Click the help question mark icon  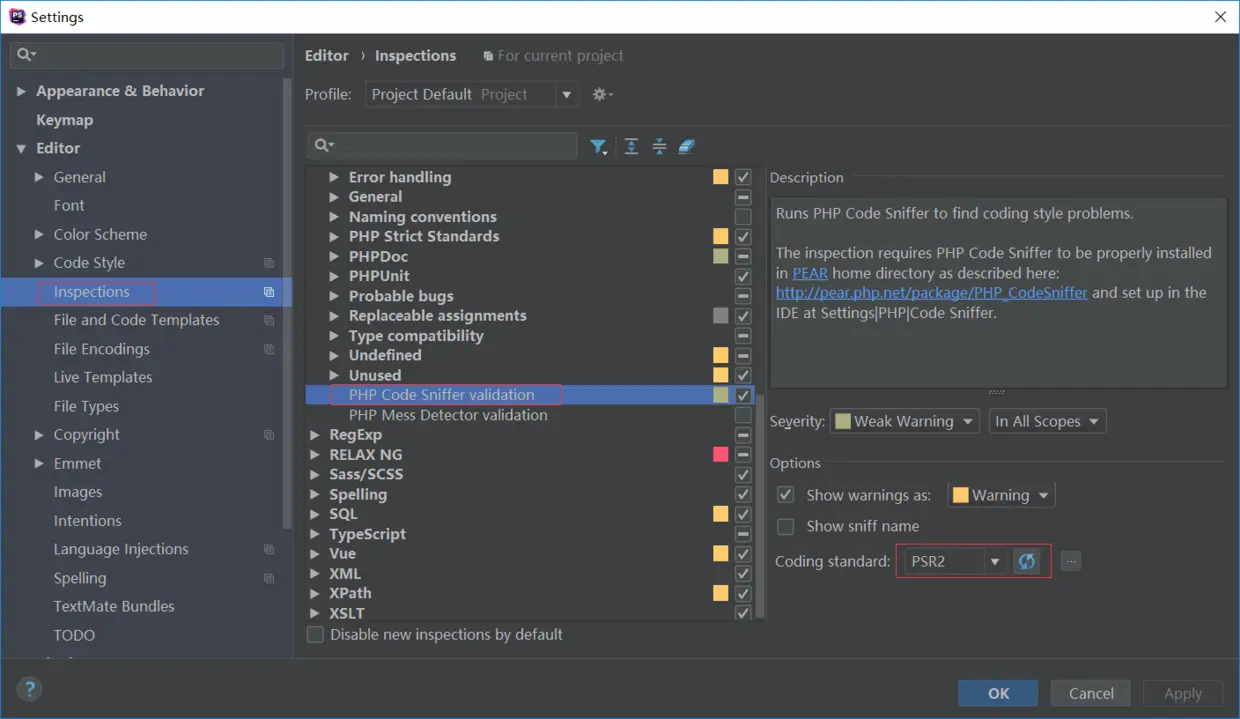click(29, 689)
